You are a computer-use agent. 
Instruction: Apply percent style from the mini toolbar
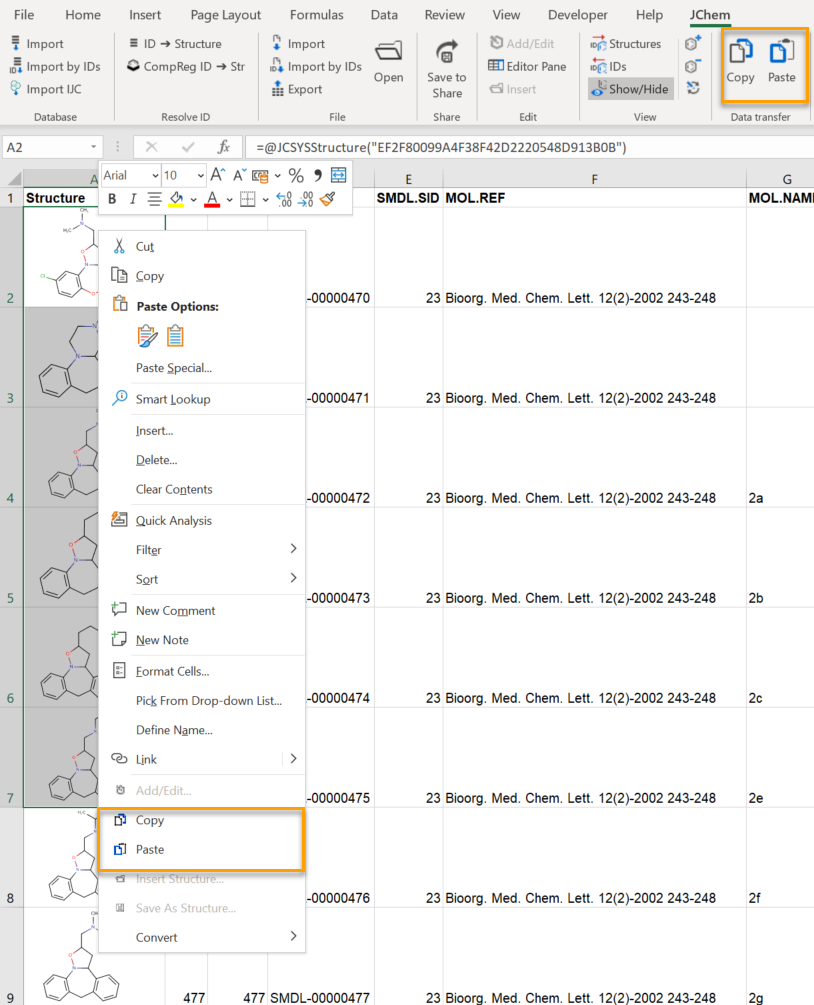tap(296, 175)
